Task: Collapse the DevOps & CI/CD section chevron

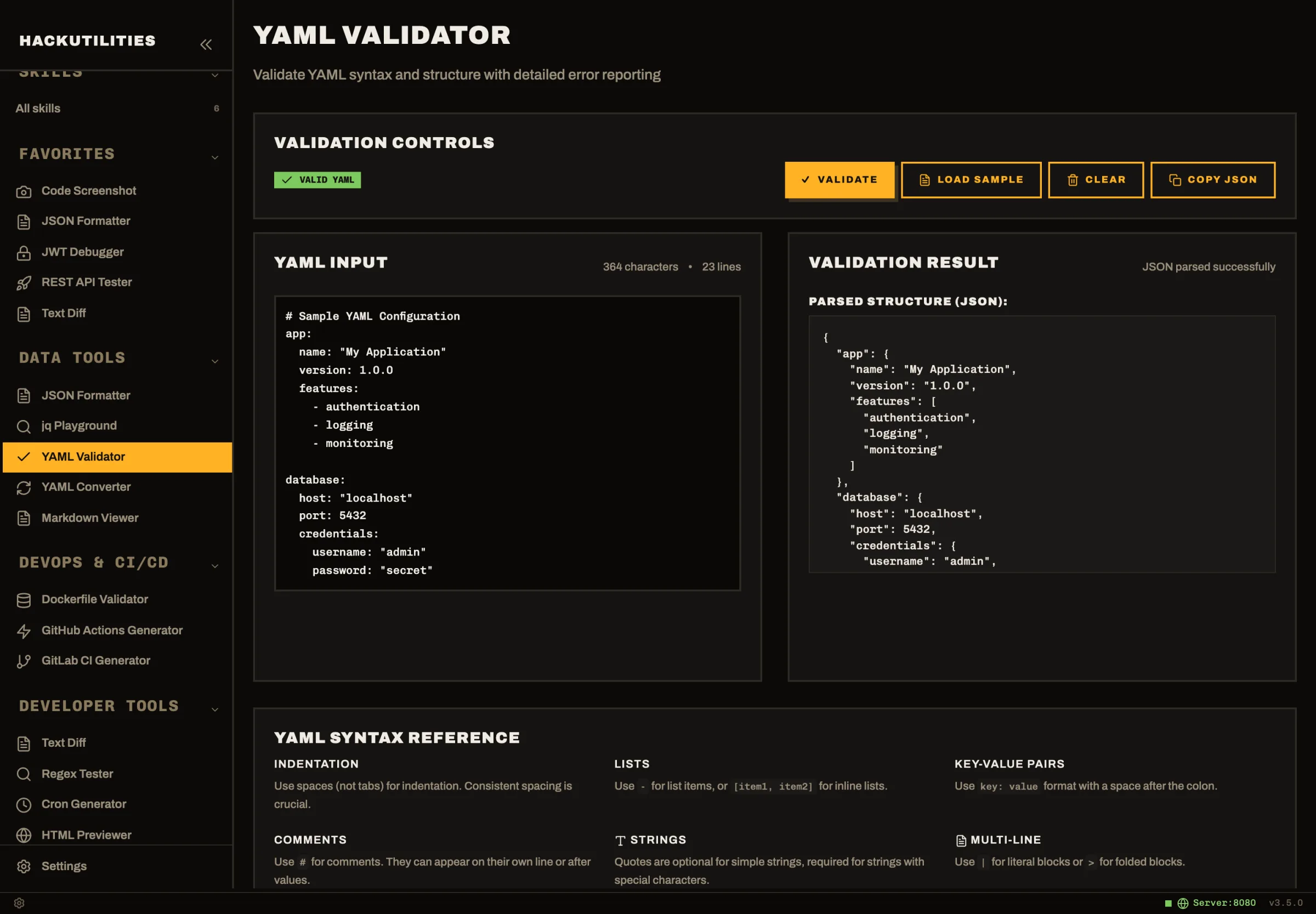Action: 215,566
